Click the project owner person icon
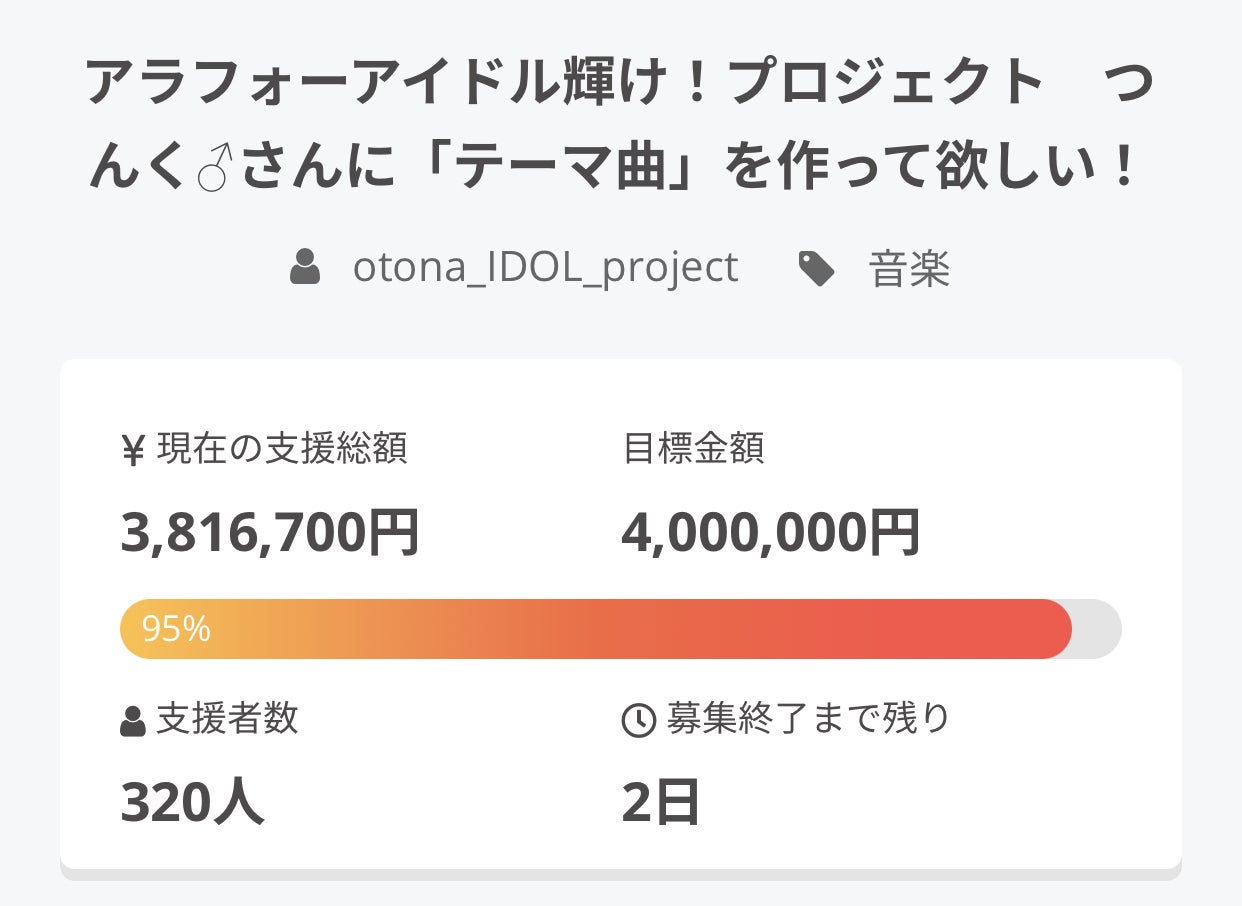Viewport: 1242px width, 906px height. (x=305, y=268)
